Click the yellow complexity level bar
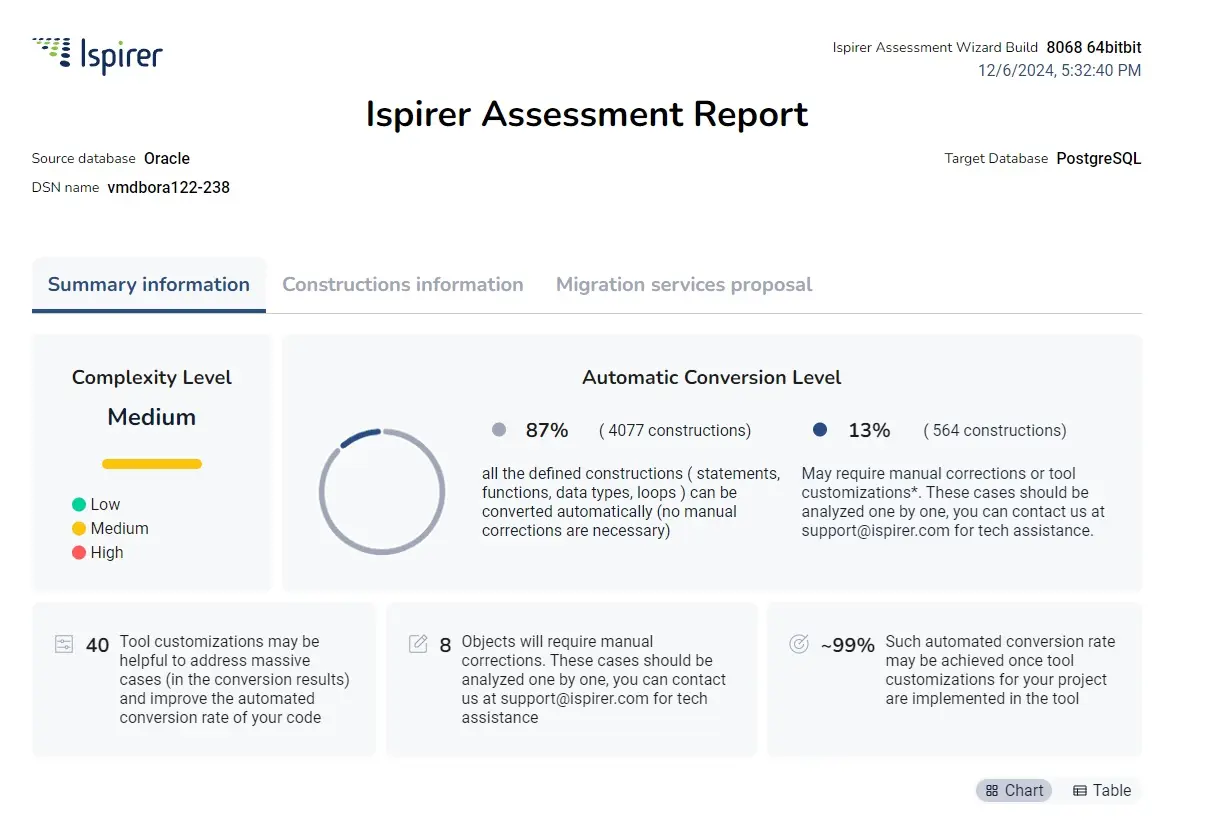The image size is (1206, 822). pyautogui.click(x=152, y=464)
